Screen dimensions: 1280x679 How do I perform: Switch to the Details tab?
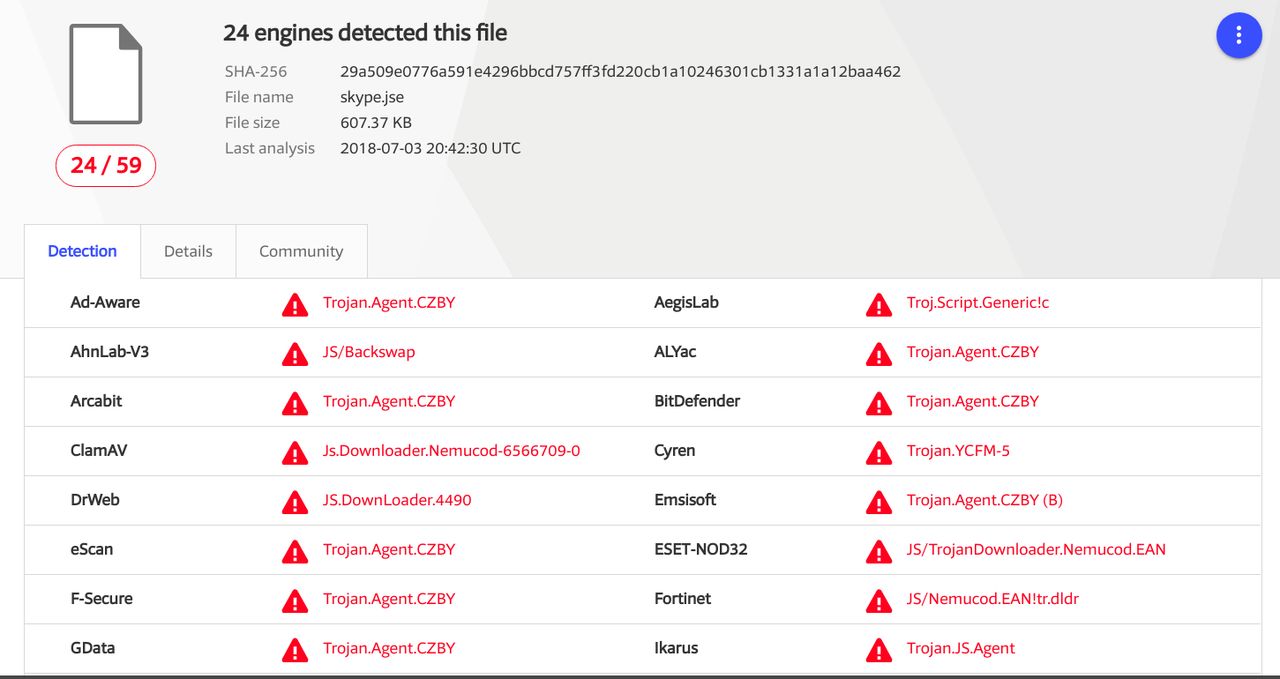pos(188,251)
